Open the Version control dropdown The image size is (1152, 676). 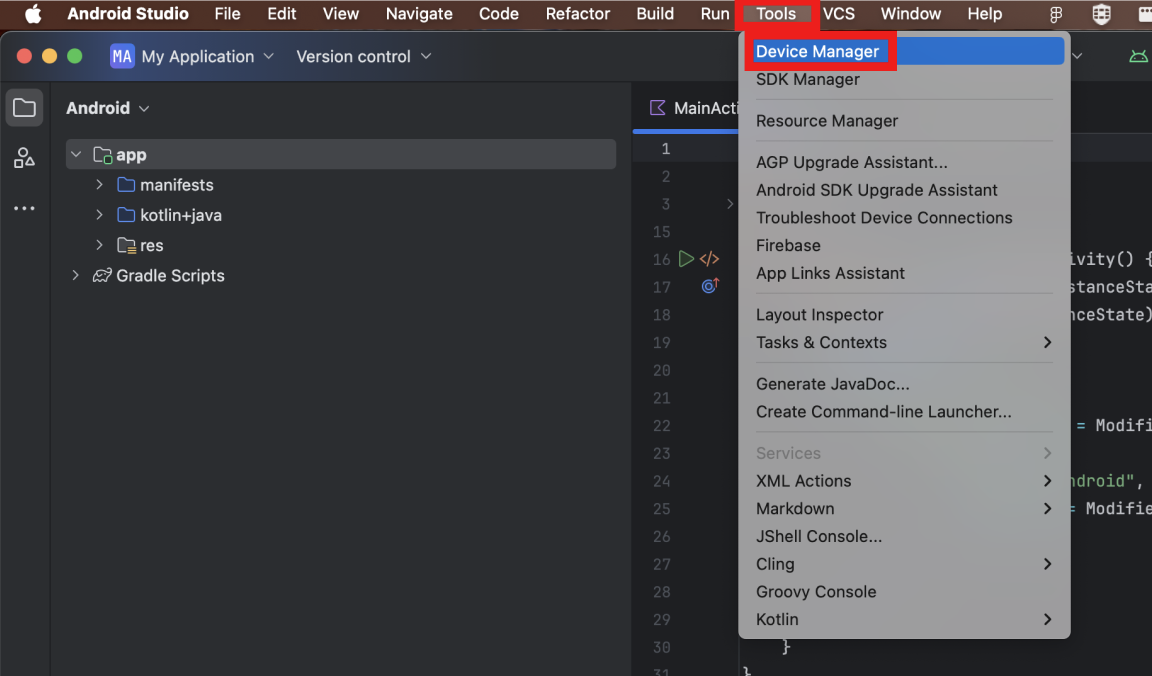(363, 57)
